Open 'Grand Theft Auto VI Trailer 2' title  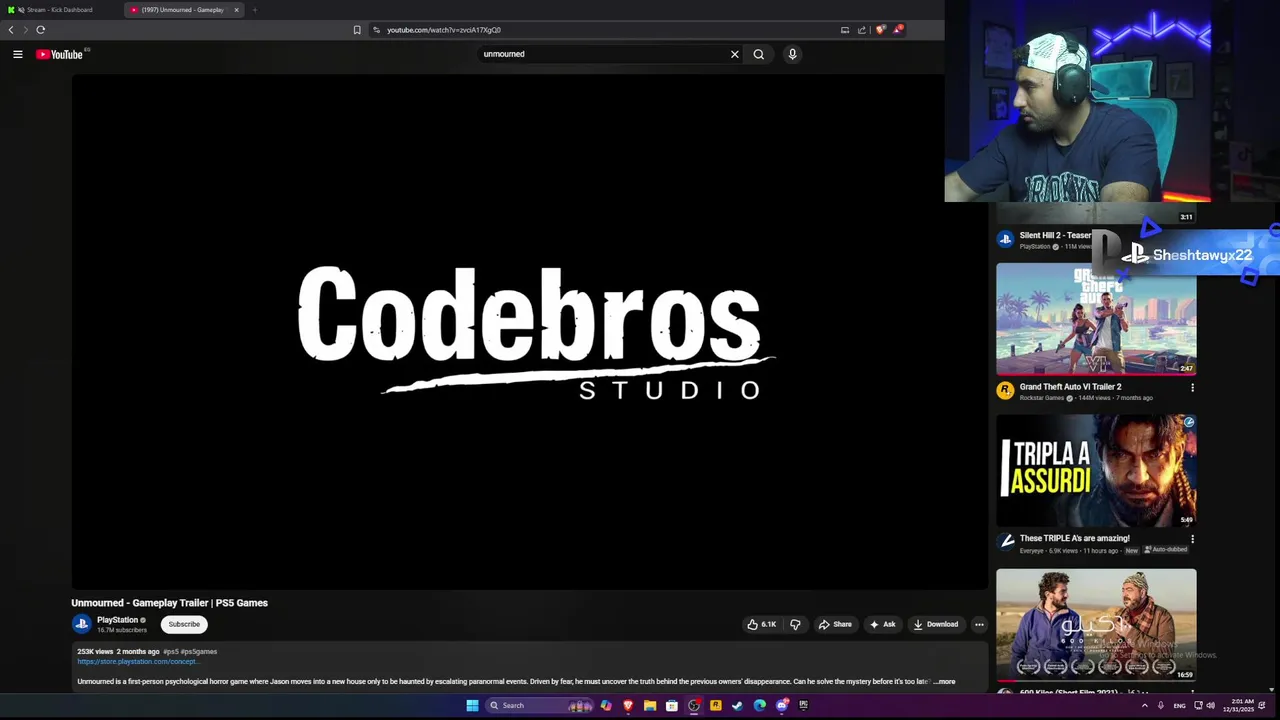[1070, 387]
